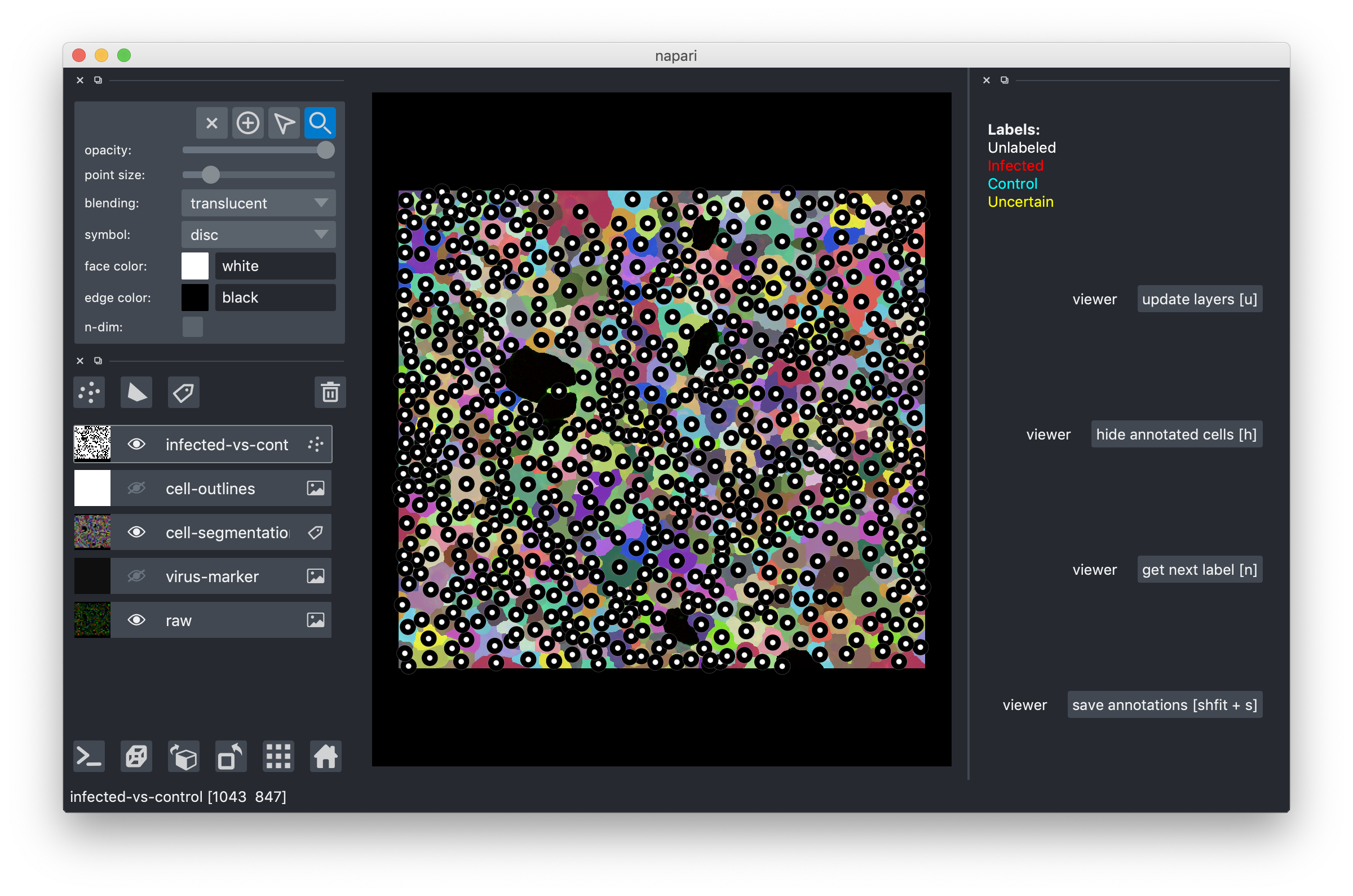The width and height of the screenshot is (1353, 896).
Task: Expand the symbol dropdown menu
Action: pos(321,235)
